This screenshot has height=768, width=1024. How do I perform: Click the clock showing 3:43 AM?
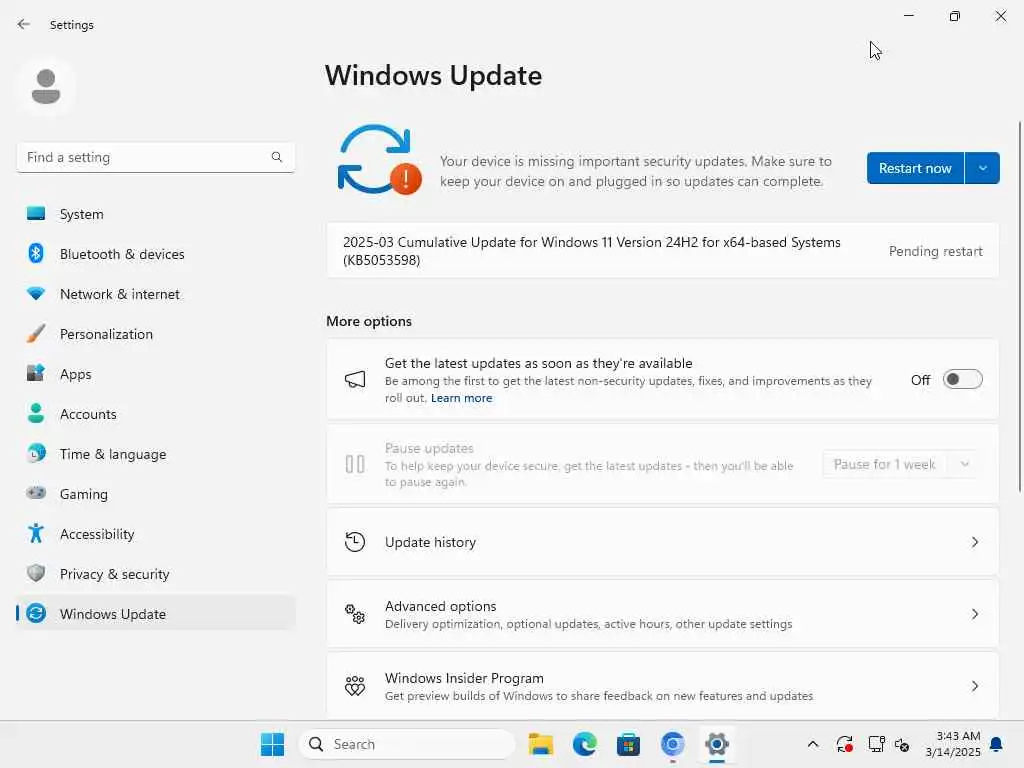953,744
